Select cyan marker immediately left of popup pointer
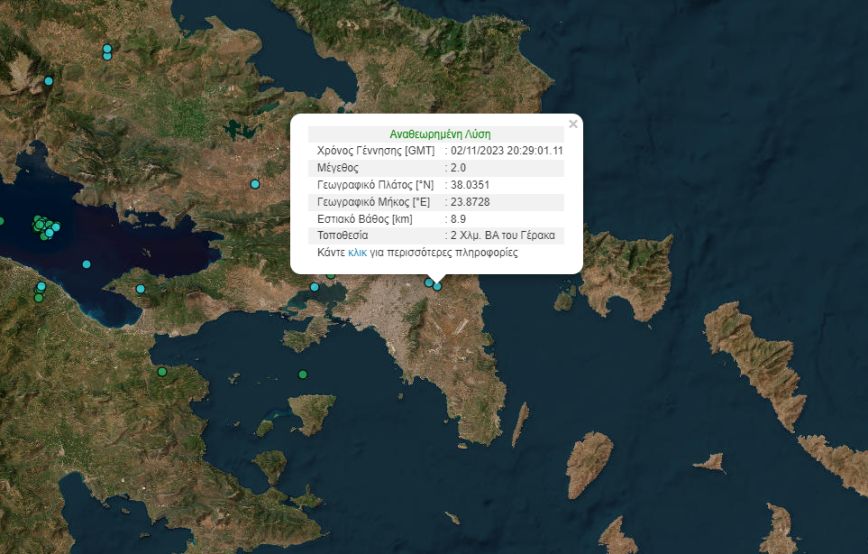 point(429,283)
